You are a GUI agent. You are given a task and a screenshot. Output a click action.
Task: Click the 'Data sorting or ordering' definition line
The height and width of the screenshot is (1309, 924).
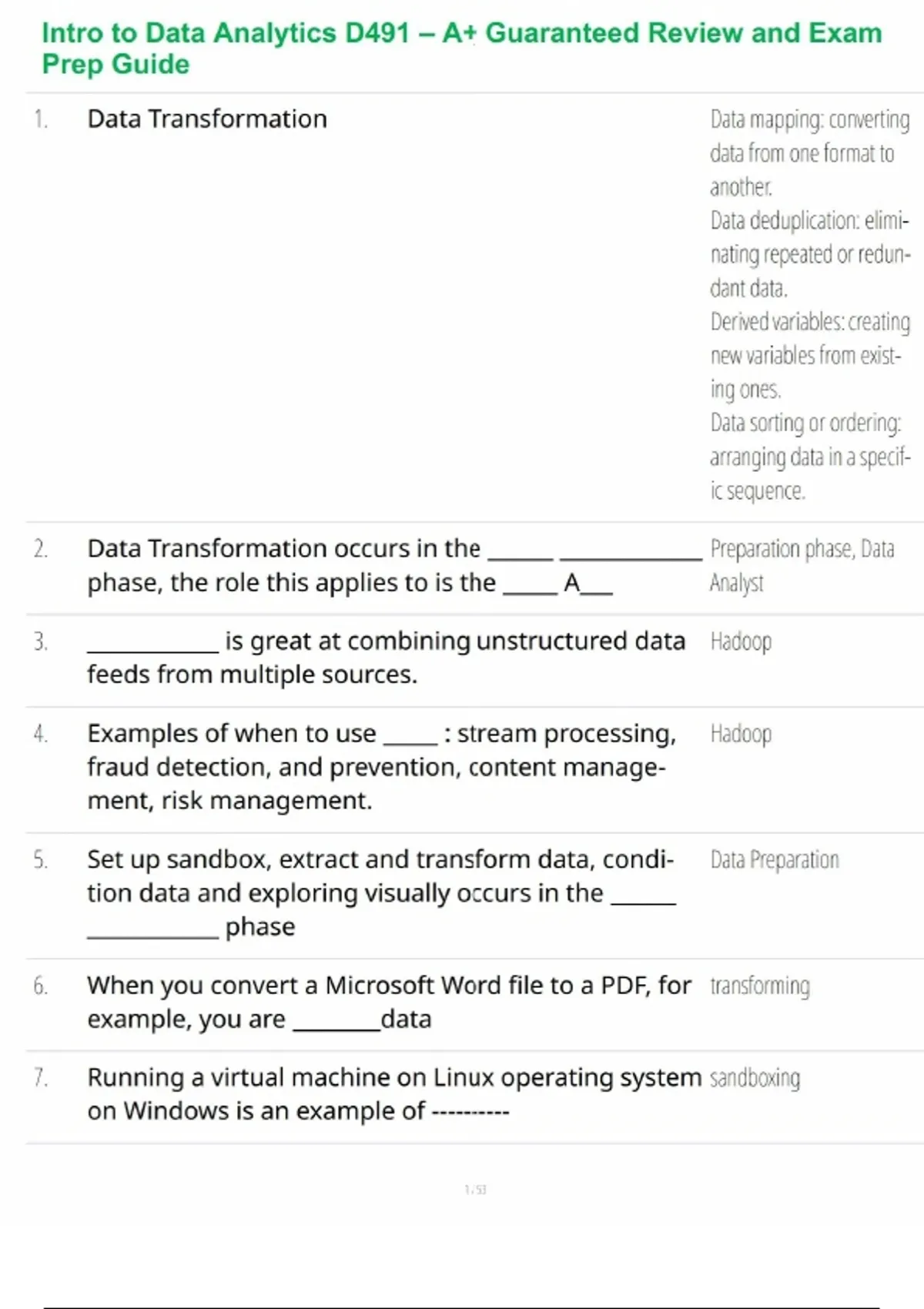point(808,457)
